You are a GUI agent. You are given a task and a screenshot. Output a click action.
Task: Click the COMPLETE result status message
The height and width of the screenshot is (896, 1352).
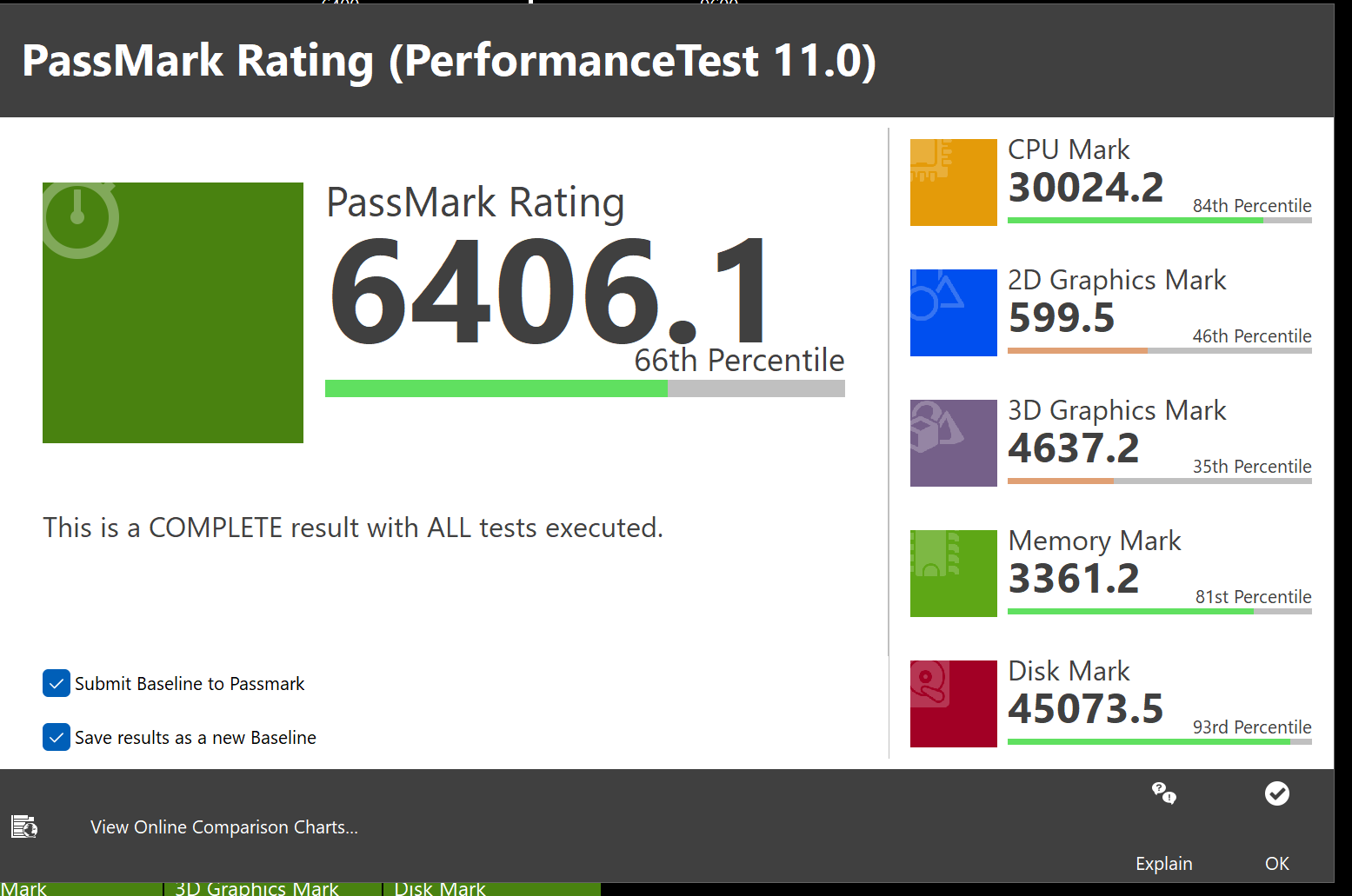pos(353,528)
